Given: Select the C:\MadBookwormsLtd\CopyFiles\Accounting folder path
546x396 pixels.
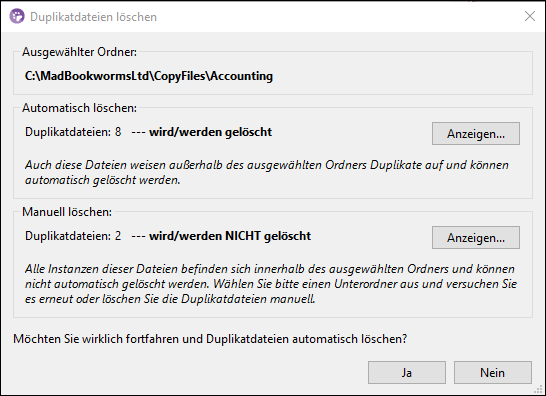Looking at the screenshot, I should click(x=149, y=76).
